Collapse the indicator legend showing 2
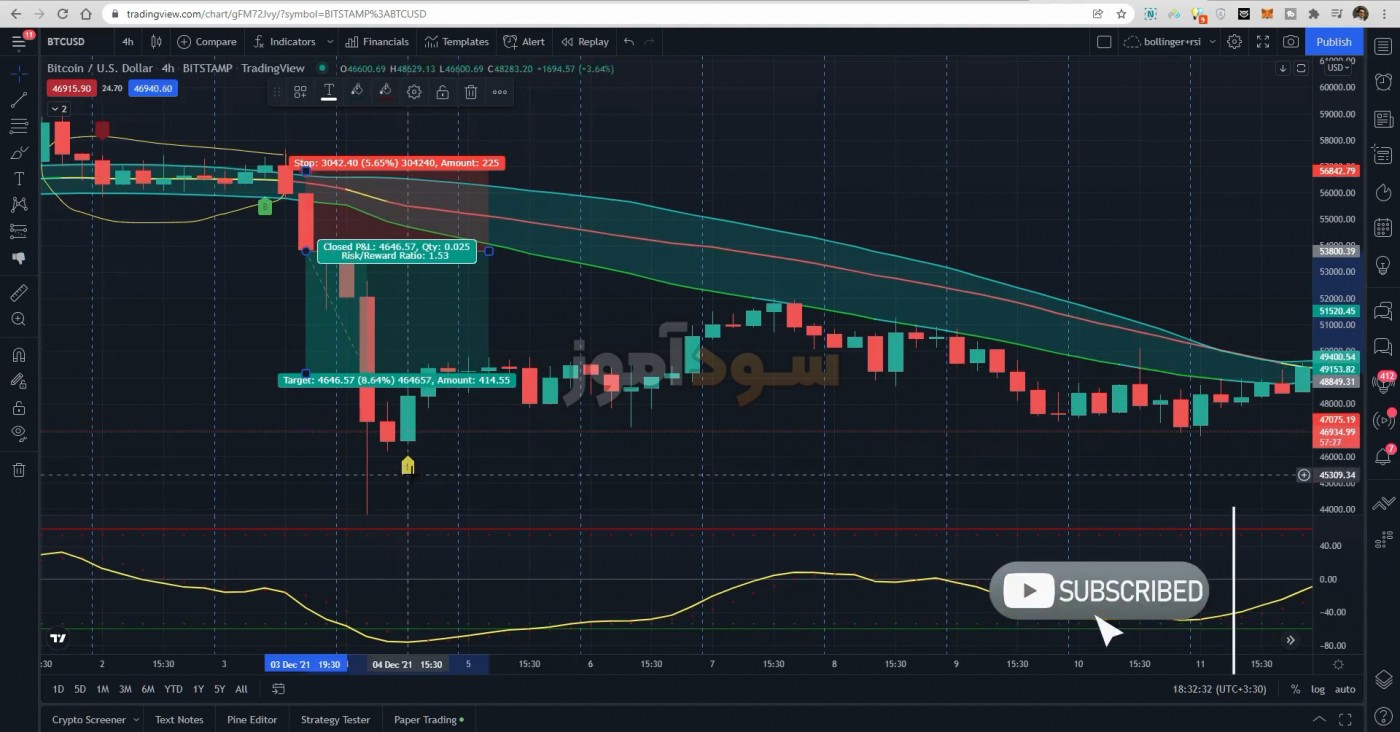Viewport: 1400px width, 732px height. point(59,109)
